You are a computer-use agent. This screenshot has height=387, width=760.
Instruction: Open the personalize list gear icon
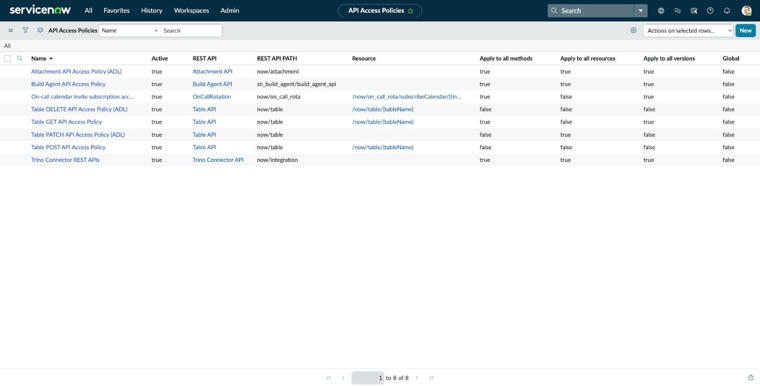(x=633, y=31)
